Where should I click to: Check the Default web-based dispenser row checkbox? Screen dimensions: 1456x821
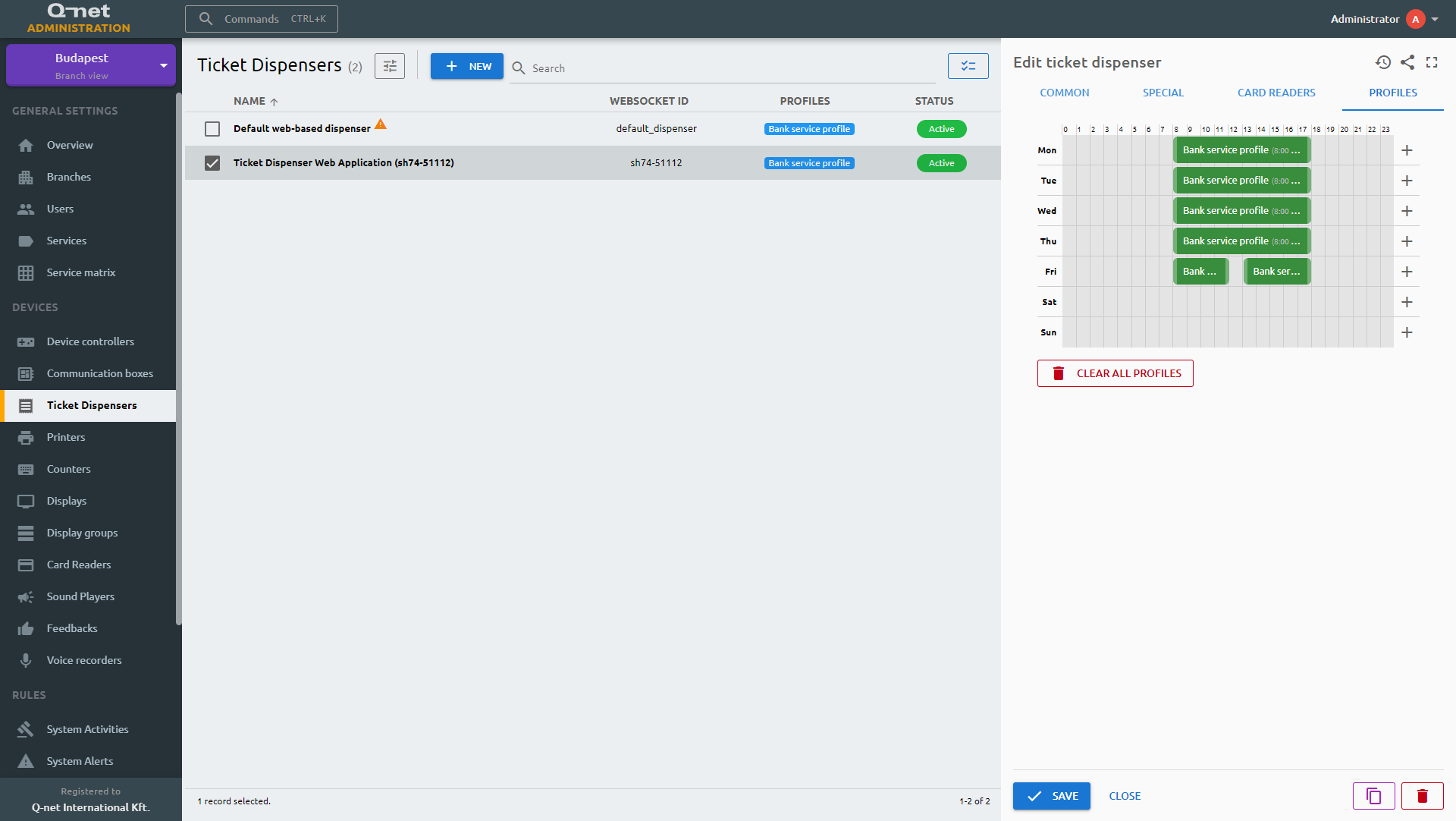pos(212,129)
